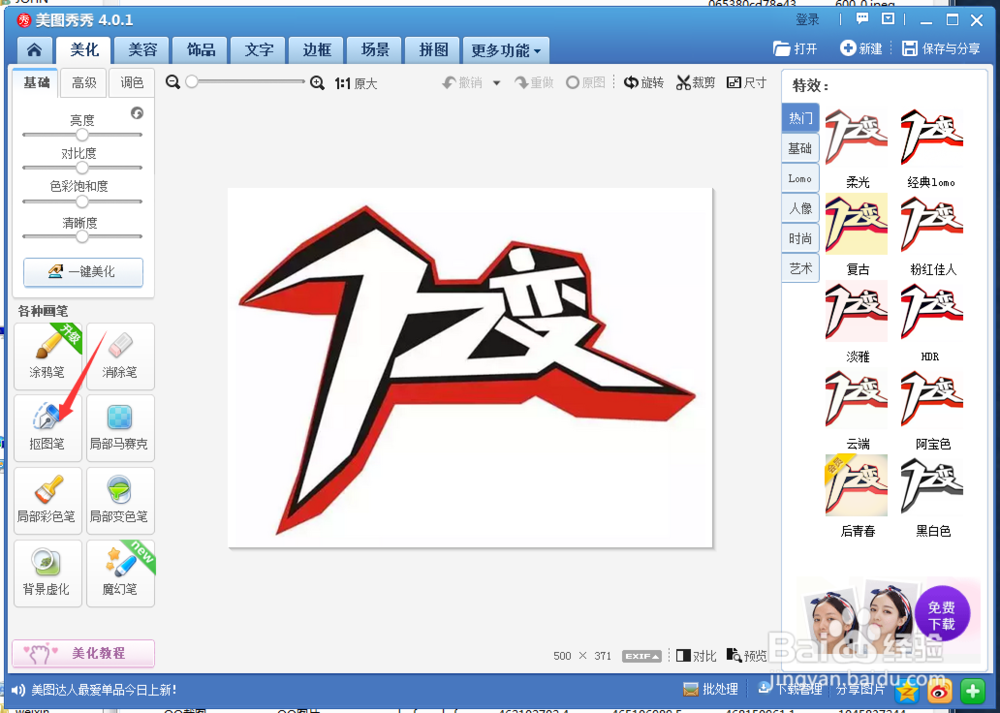Click 分享图片 share image

point(860,689)
